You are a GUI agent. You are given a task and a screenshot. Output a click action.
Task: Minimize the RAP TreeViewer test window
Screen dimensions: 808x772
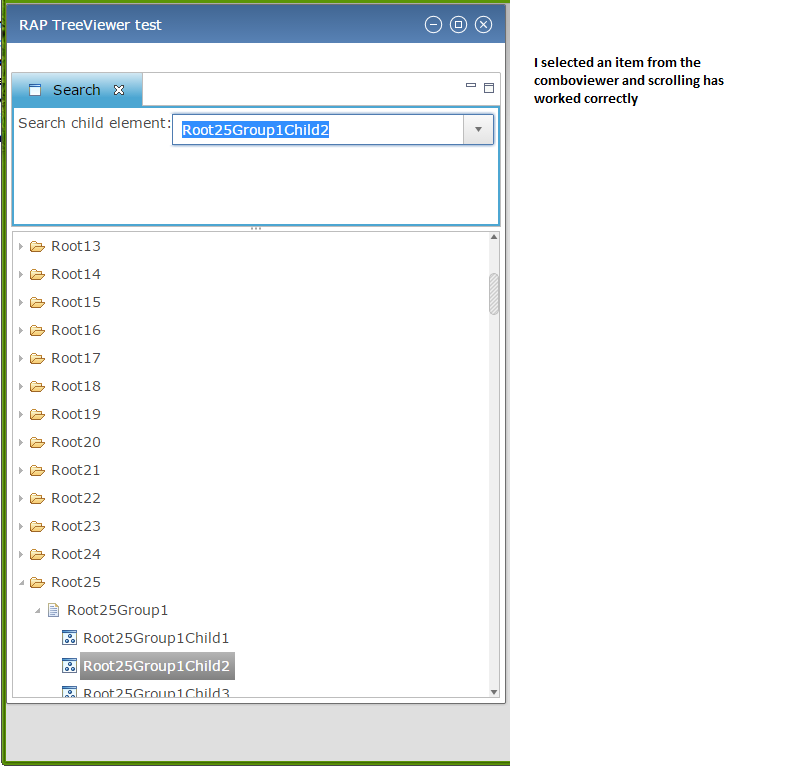point(433,25)
